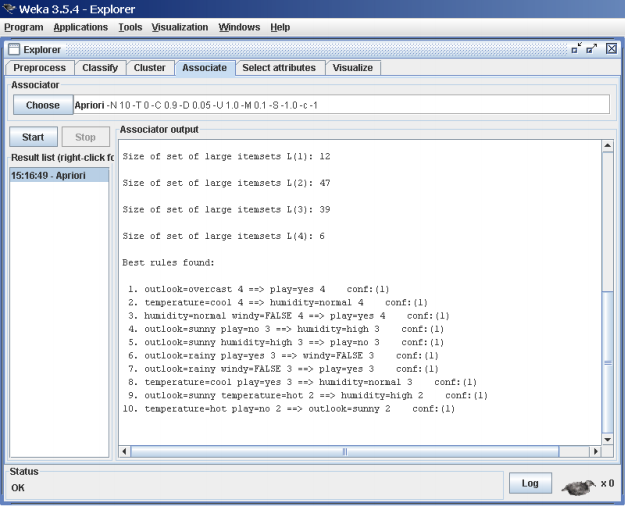Open the Windows menu
This screenshot has width=625, height=506.
pyautogui.click(x=239, y=27)
